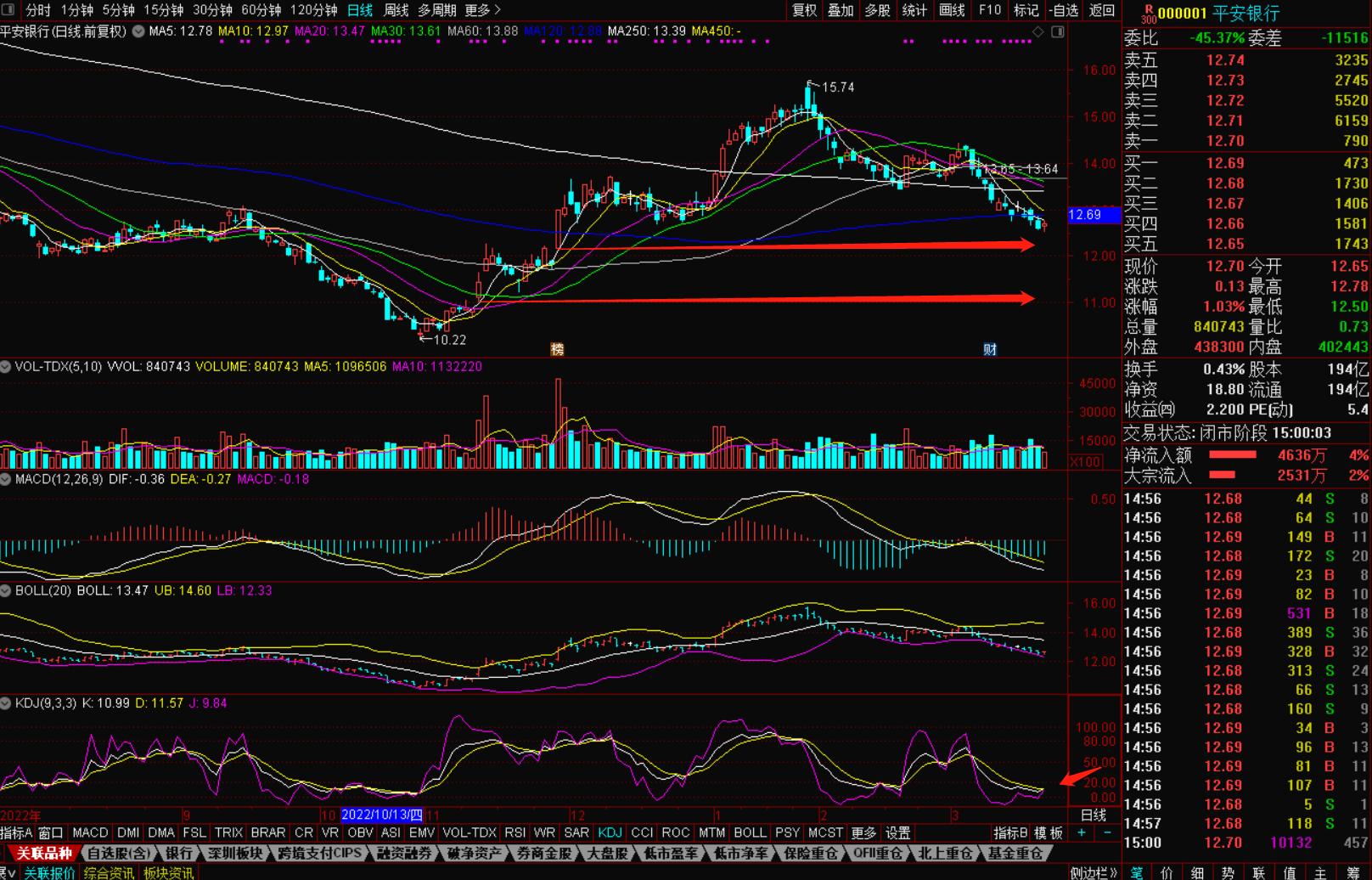
Task: Open the main chart indicator dropdown beside 平安银行
Action: [138, 31]
